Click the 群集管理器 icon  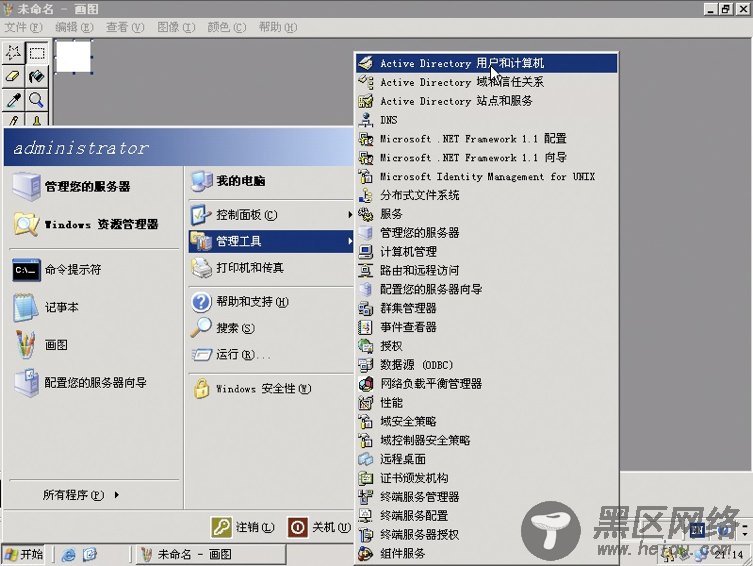pos(365,308)
